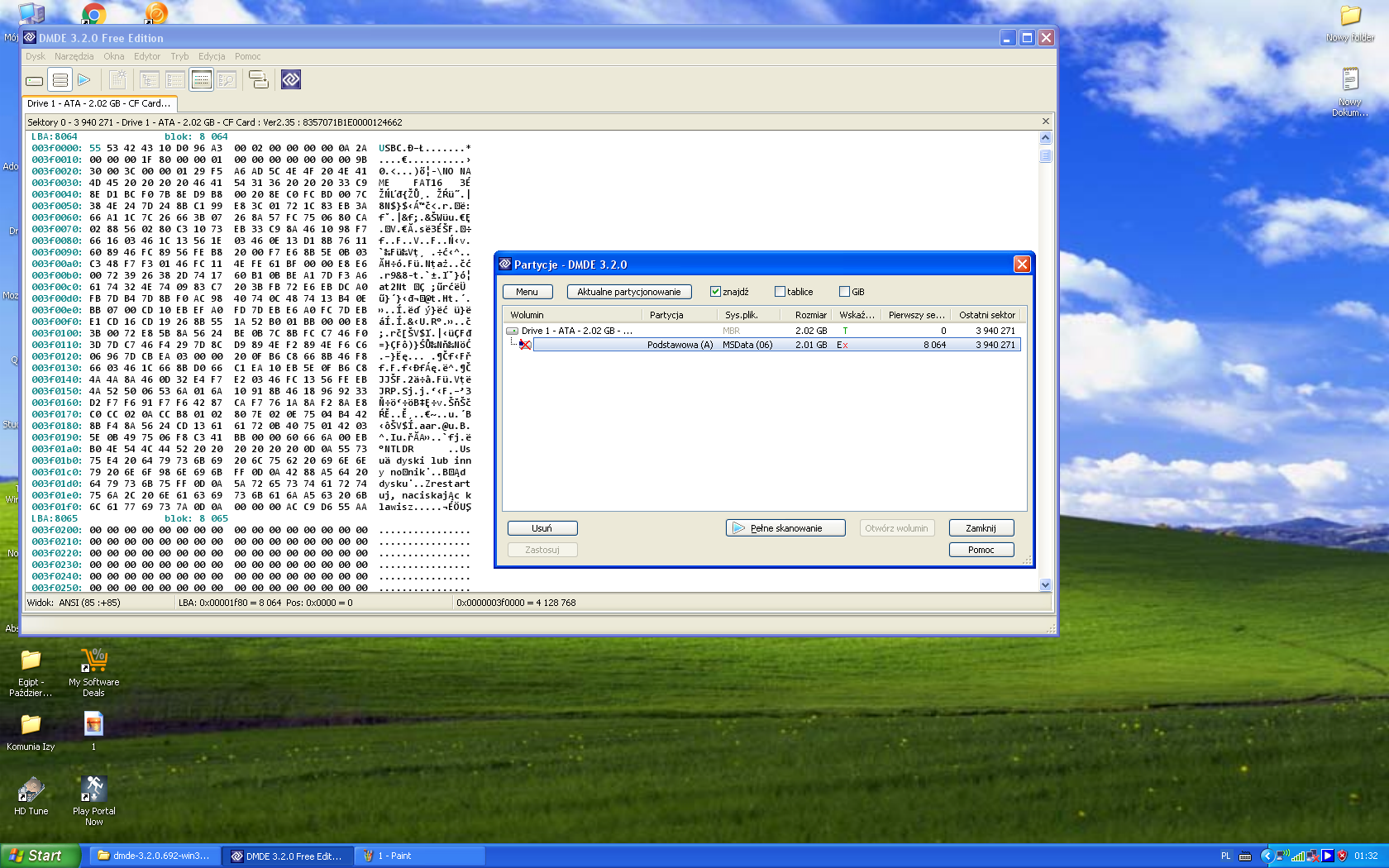Uncheck the znajdź checkbox

pos(715,292)
